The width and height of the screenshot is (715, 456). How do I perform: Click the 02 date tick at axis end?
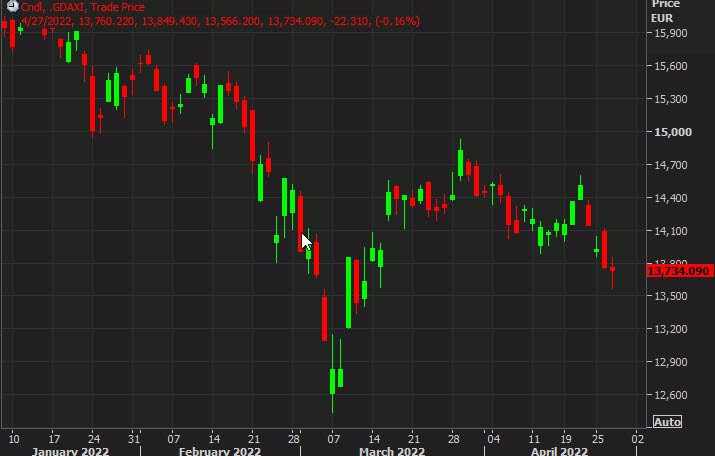pos(637,439)
